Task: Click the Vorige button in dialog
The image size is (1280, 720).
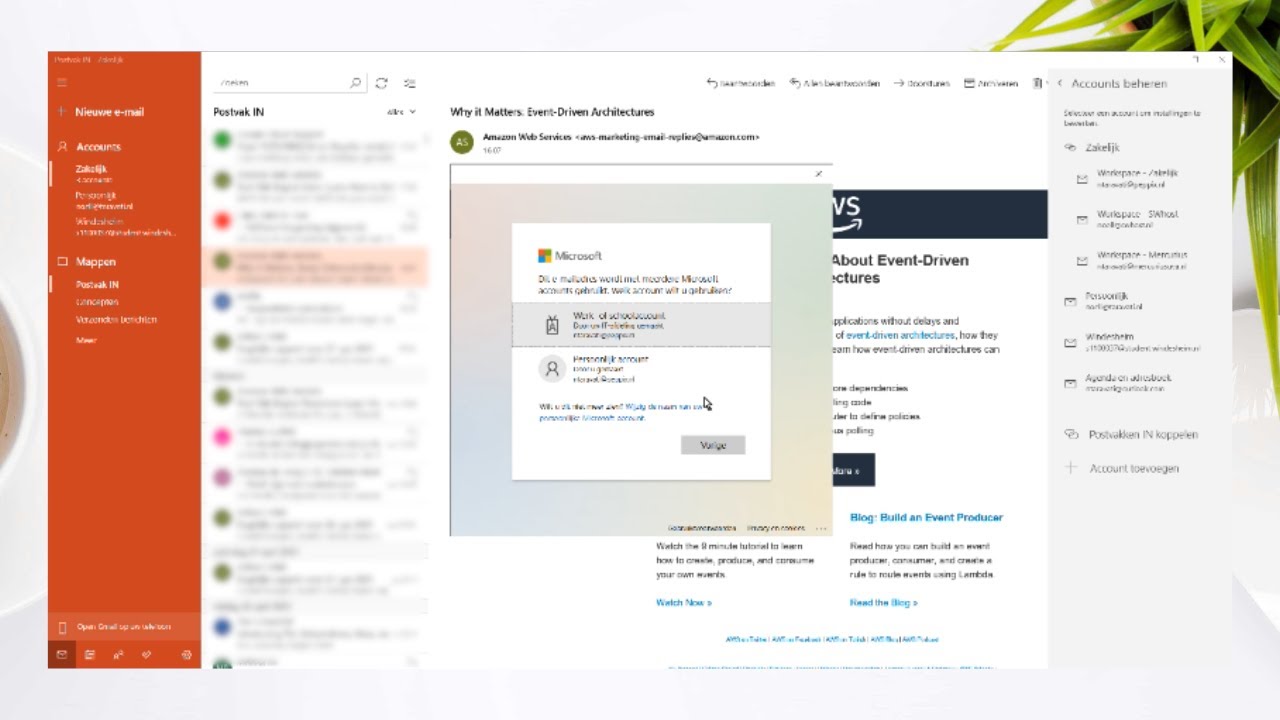Action: coord(713,445)
